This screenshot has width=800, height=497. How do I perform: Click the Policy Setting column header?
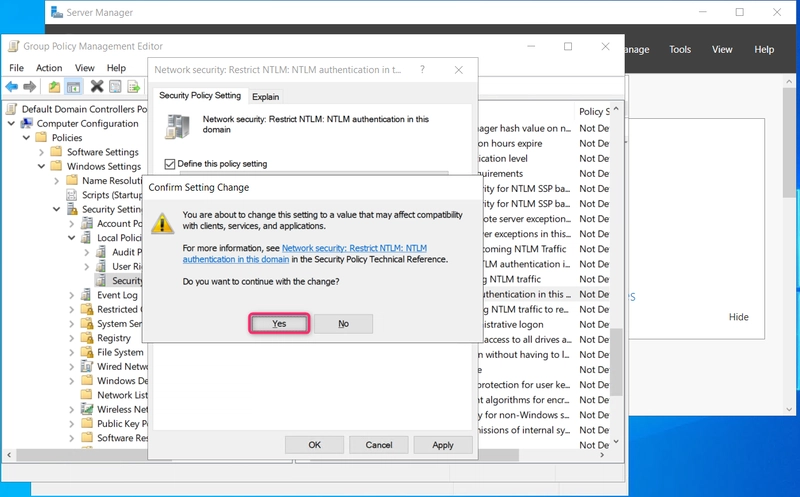pos(594,112)
